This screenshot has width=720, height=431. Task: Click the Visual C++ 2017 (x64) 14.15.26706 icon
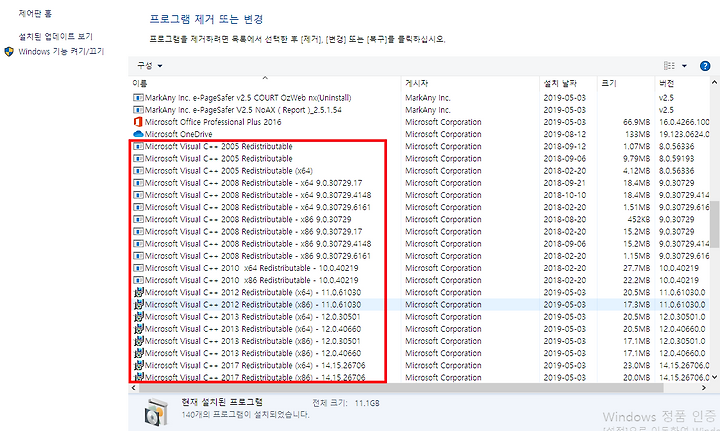tap(138, 365)
